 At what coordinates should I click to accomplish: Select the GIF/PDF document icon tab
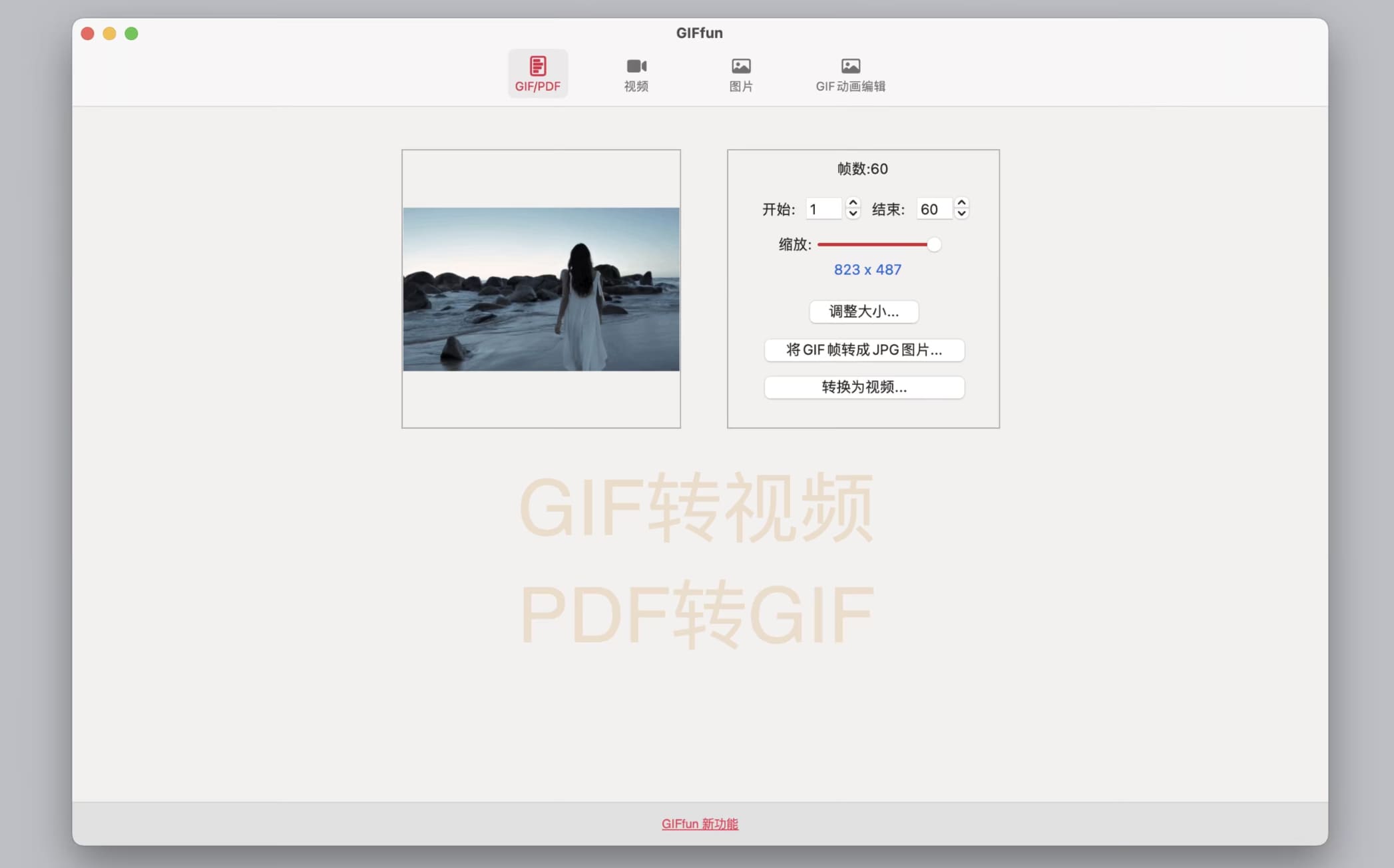click(x=537, y=73)
